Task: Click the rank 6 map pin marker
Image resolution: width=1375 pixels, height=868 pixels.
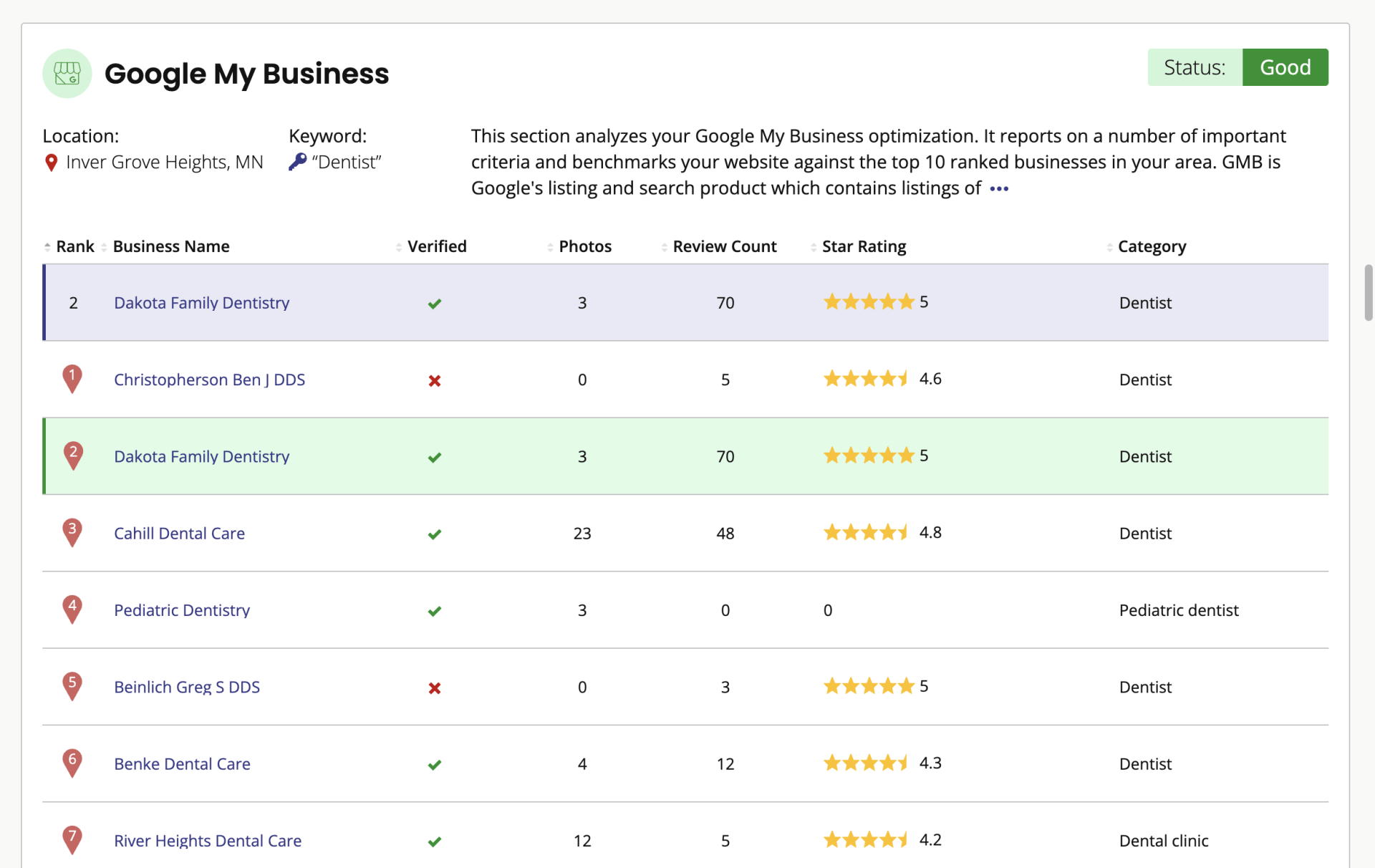Action: (x=72, y=763)
